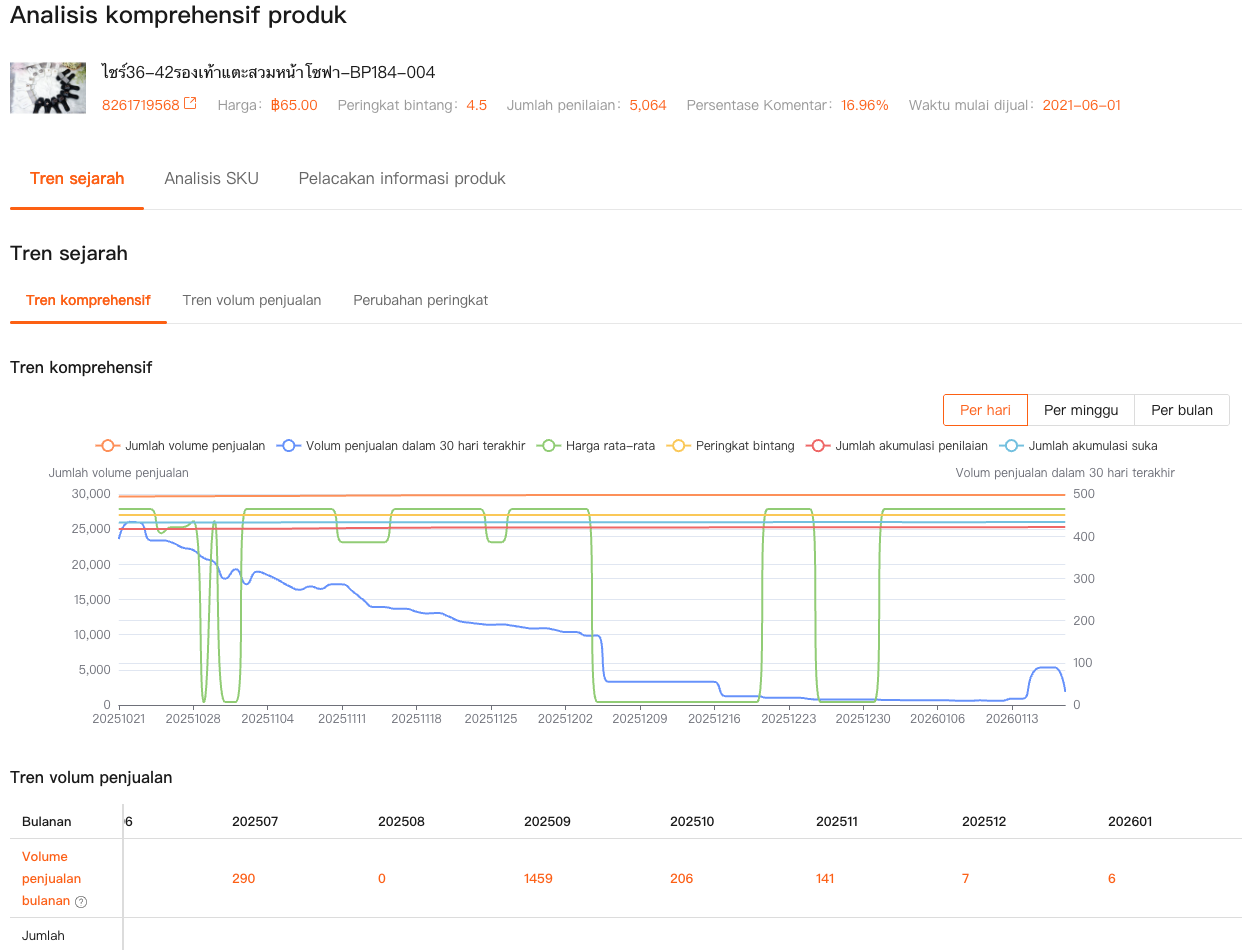Hide the Jumlah akumulasi penilaian series
Viewport: 1248px width, 950px height.
(898, 446)
